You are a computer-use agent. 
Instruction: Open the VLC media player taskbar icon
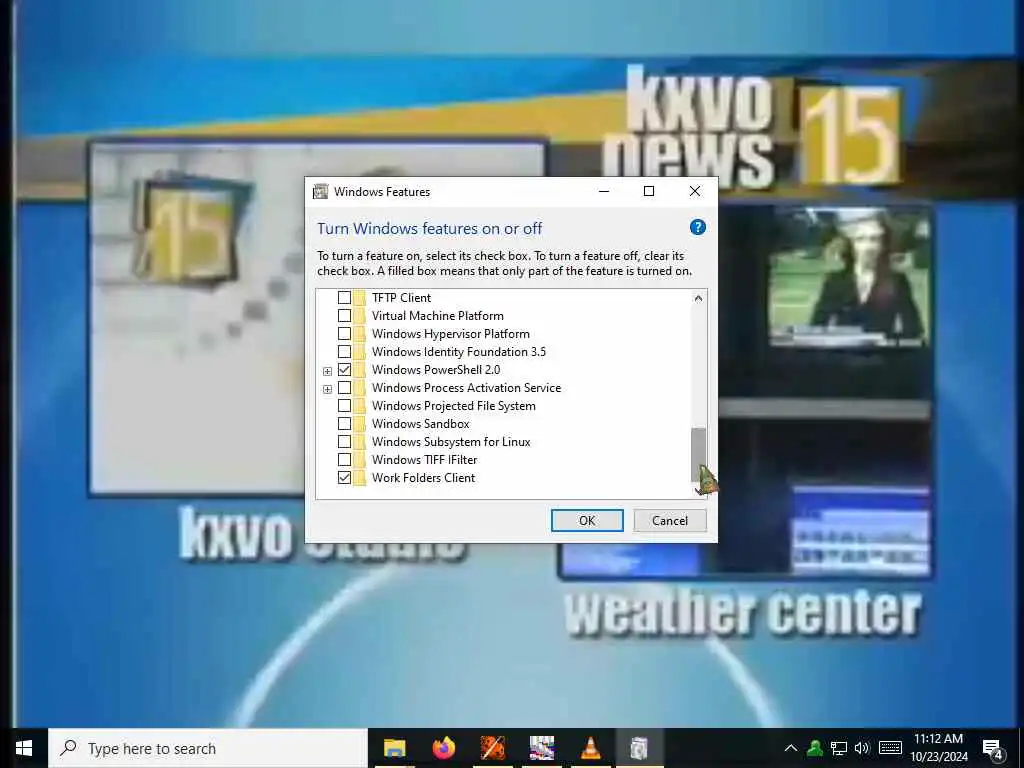point(590,748)
